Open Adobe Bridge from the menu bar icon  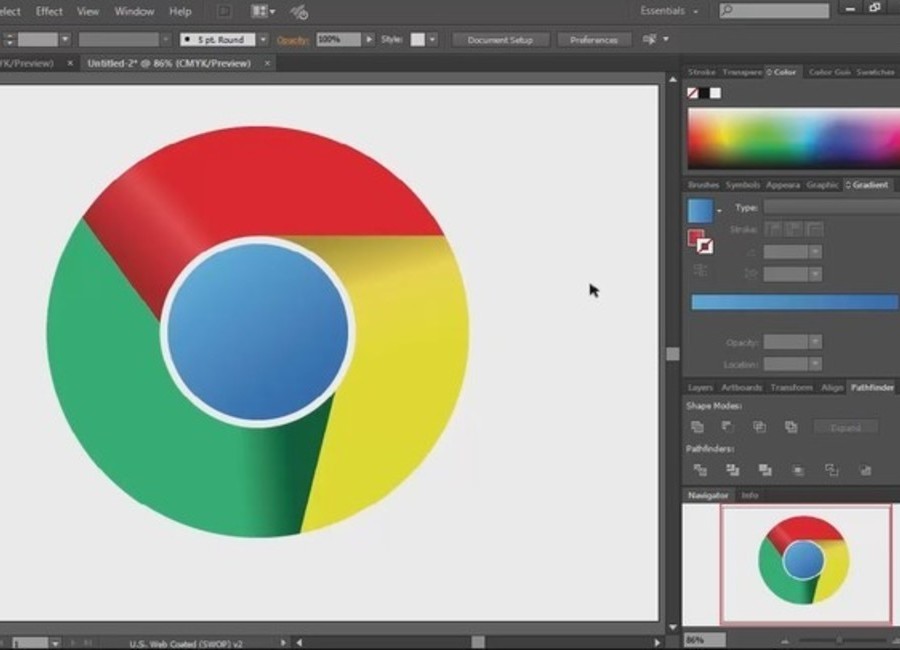(x=224, y=11)
